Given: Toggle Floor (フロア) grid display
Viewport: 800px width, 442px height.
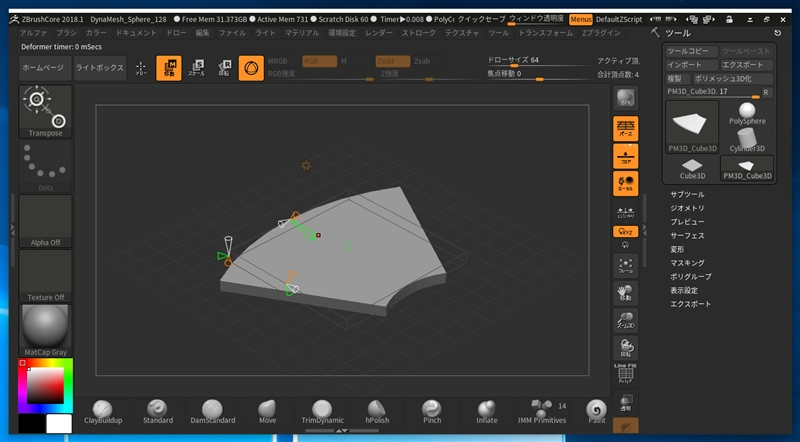Looking at the screenshot, I should coord(626,156).
